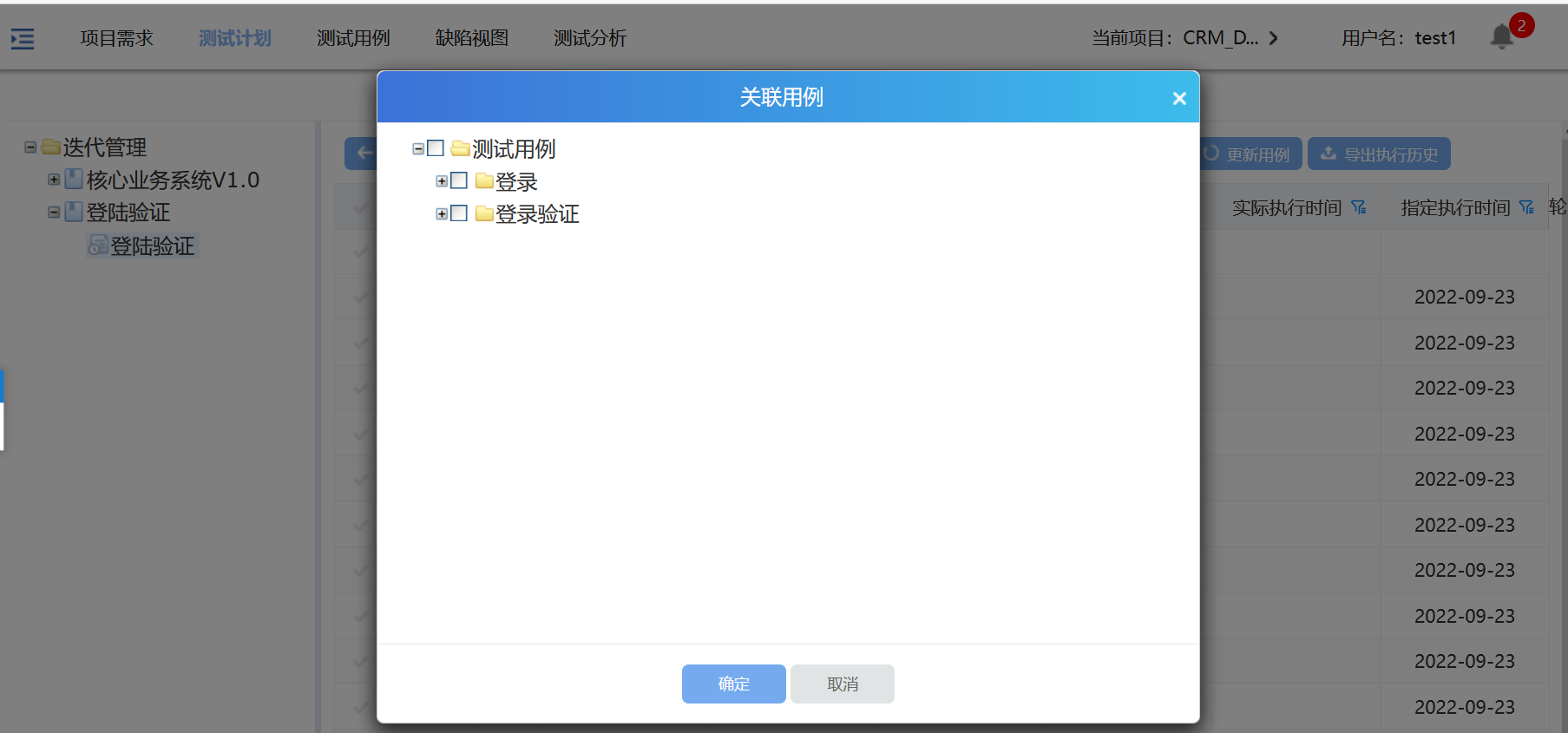Open the 测试分析 menu
This screenshot has height=733, width=1568.
(590, 38)
